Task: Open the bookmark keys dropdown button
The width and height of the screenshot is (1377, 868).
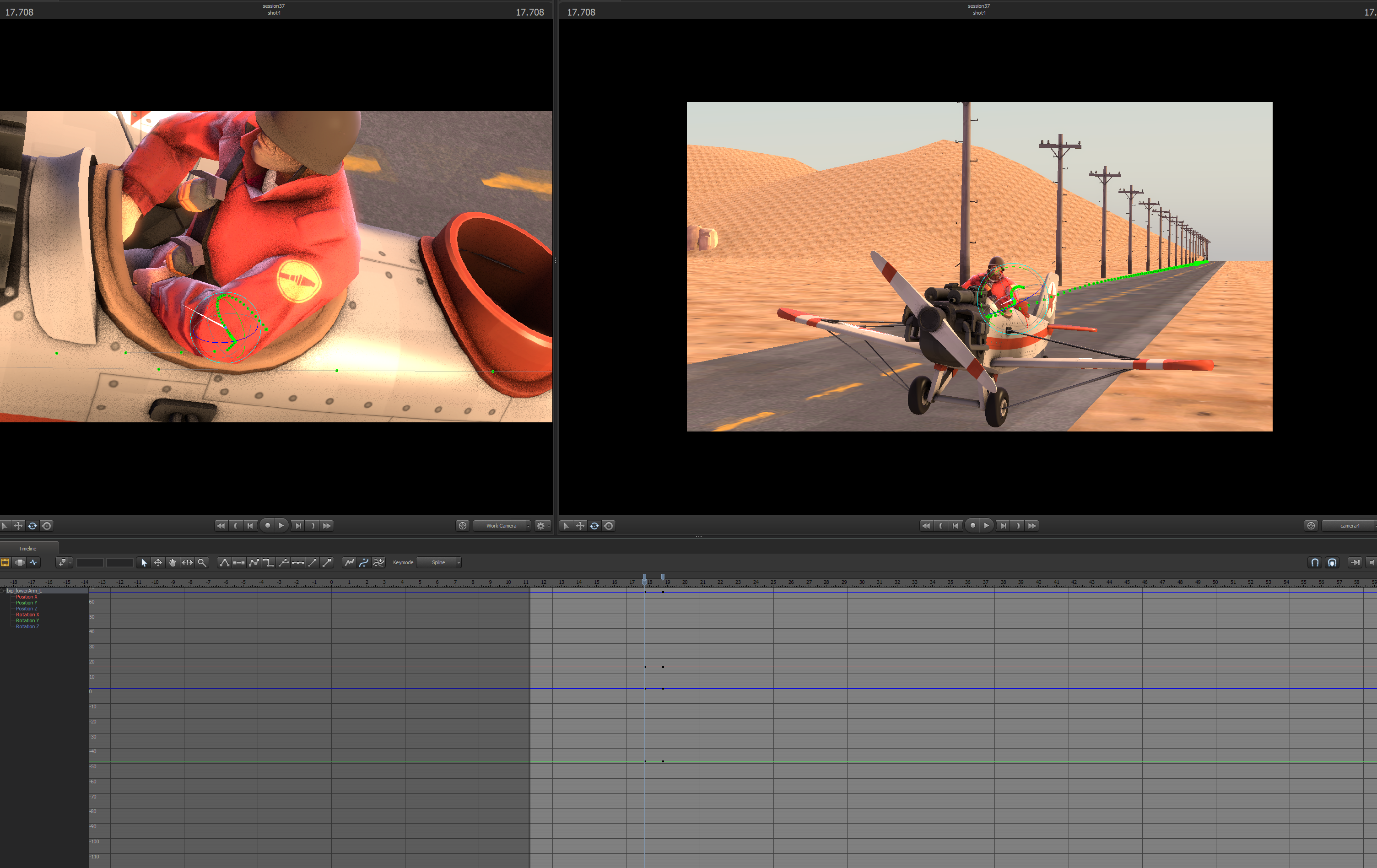Action: pos(65,563)
